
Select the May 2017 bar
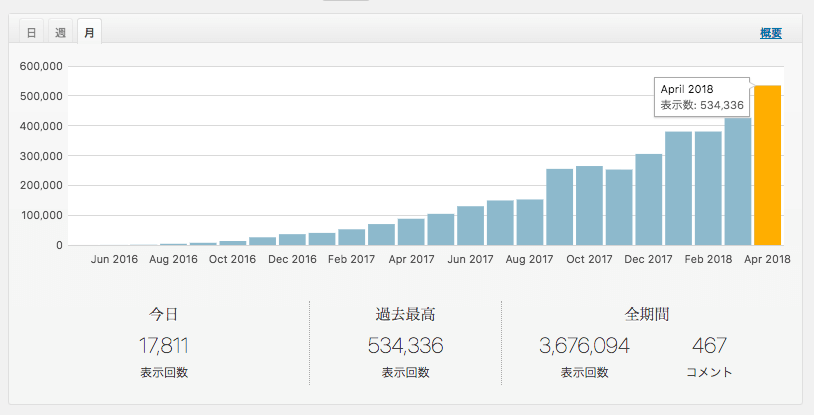click(x=441, y=230)
